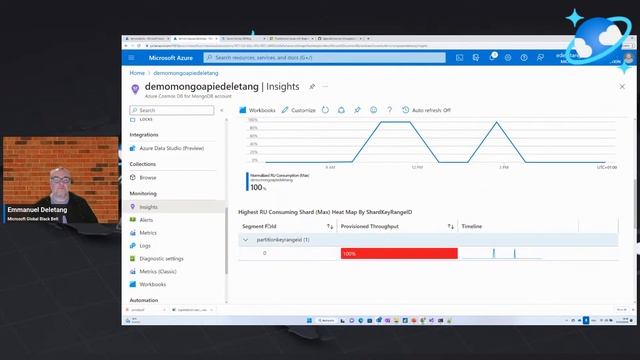640x360 pixels.
Task: Switch to the second browser tab demomongoapiedeletang
Action: coord(195,38)
